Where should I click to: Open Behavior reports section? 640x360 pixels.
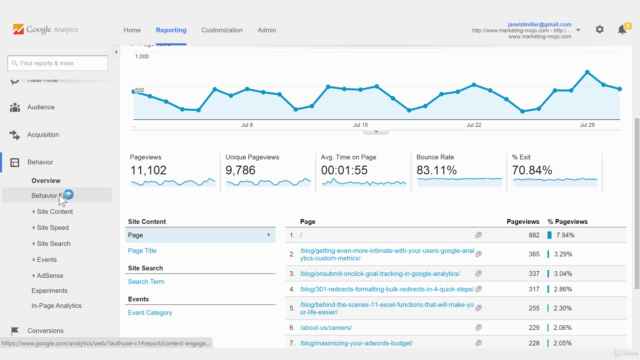(x=40, y=162)
